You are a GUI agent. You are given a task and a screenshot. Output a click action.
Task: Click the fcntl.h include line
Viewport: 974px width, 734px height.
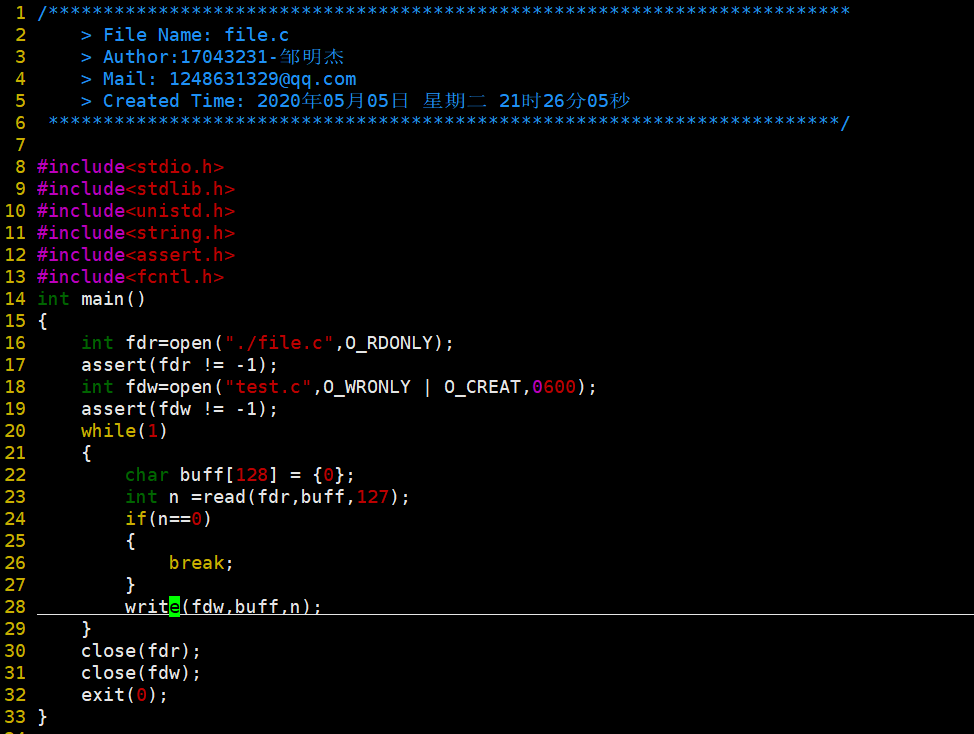[130, 277]
